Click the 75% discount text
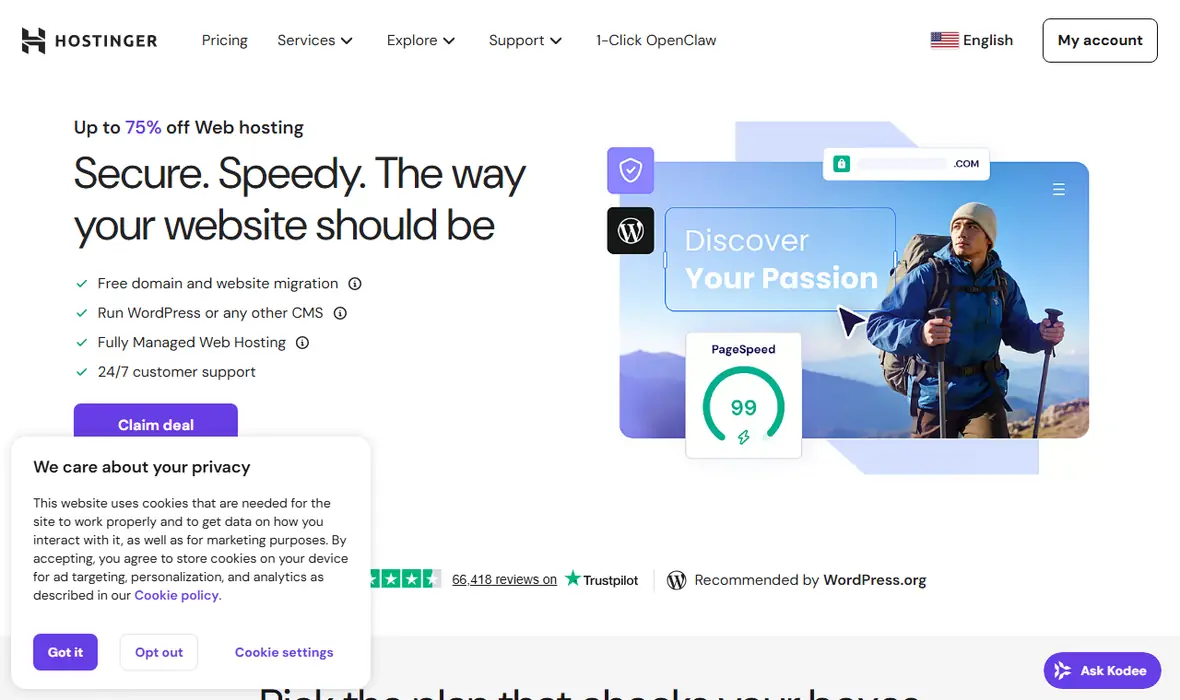1180x700 pixels. tap(143, 127)
